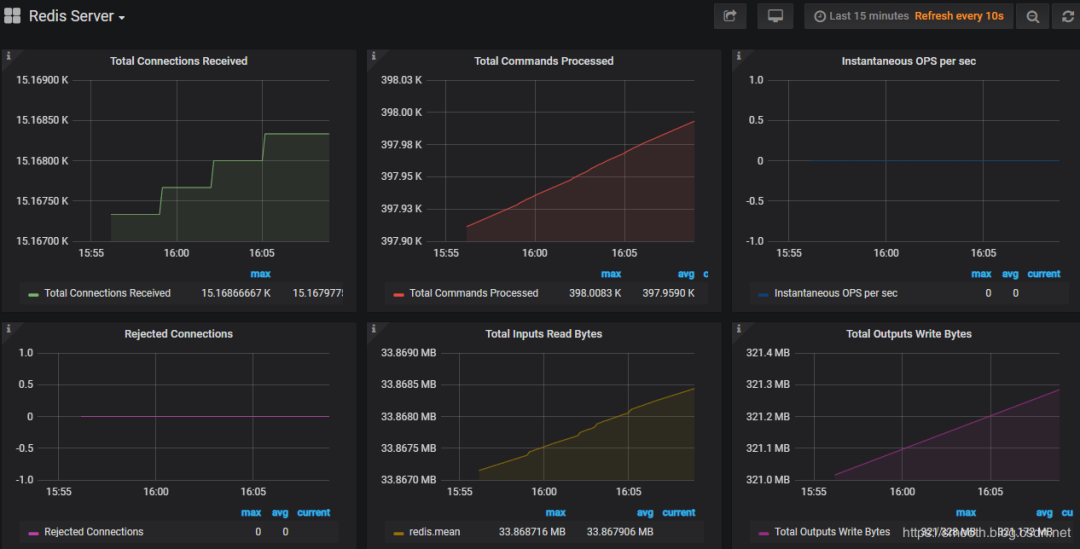
Task: Toggle the Total Outputs Write Bytes legend series
Action: click(832, 532)
